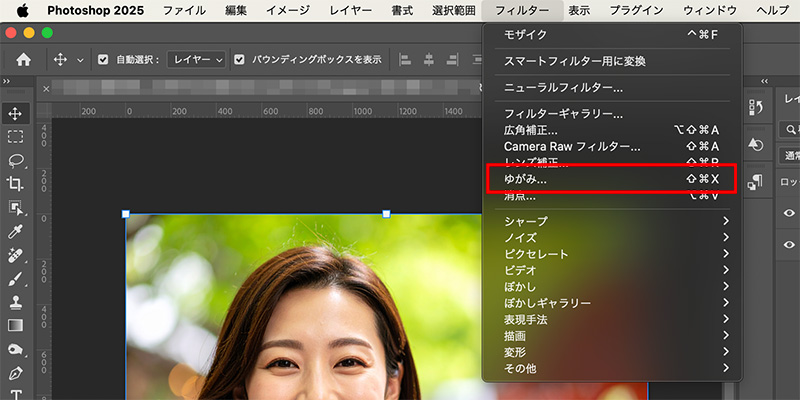Open the レイヤー menu in menu bar
The image size is (800, 400).
[351, 10]
